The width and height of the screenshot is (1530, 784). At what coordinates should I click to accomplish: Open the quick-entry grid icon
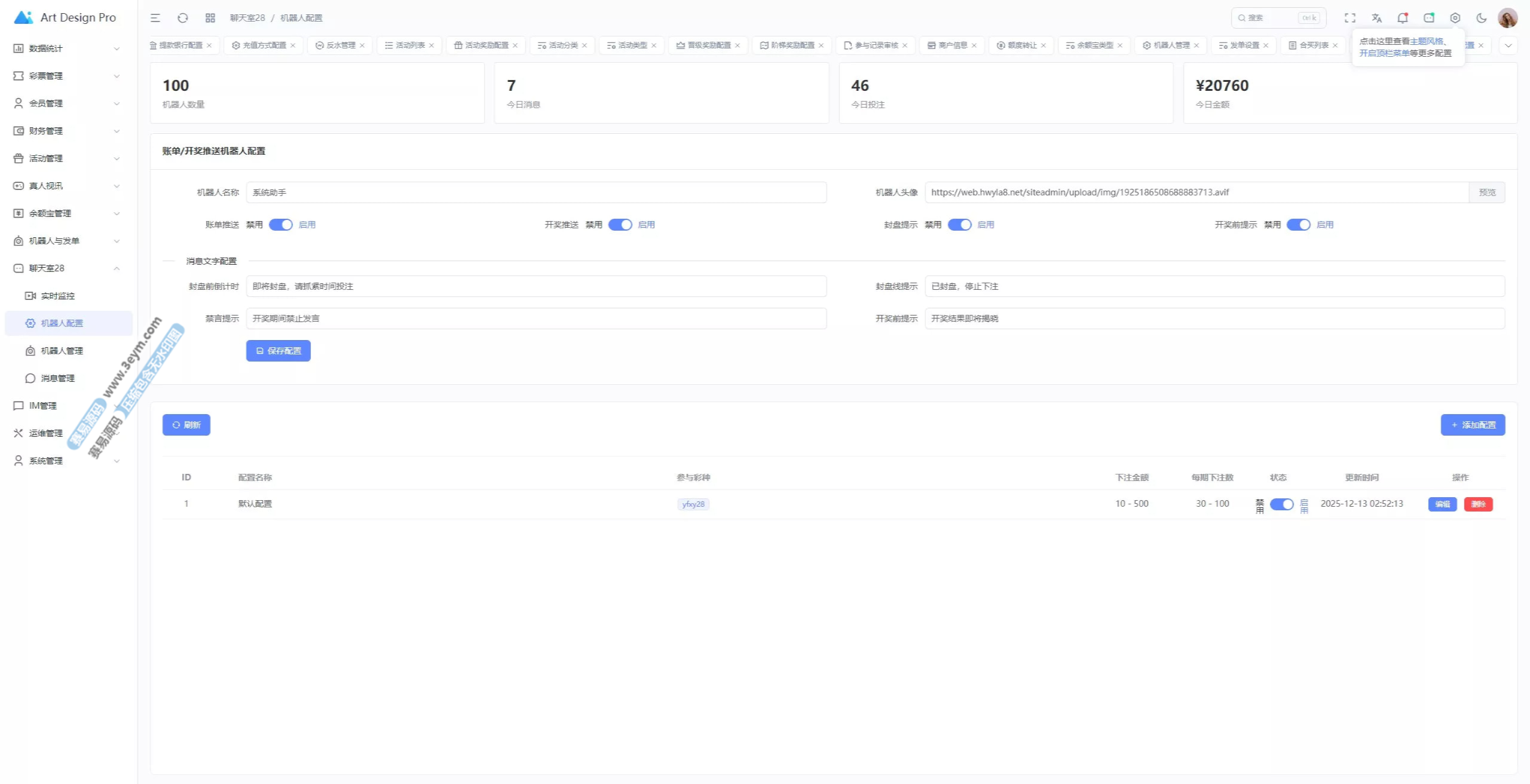[210, 18]
